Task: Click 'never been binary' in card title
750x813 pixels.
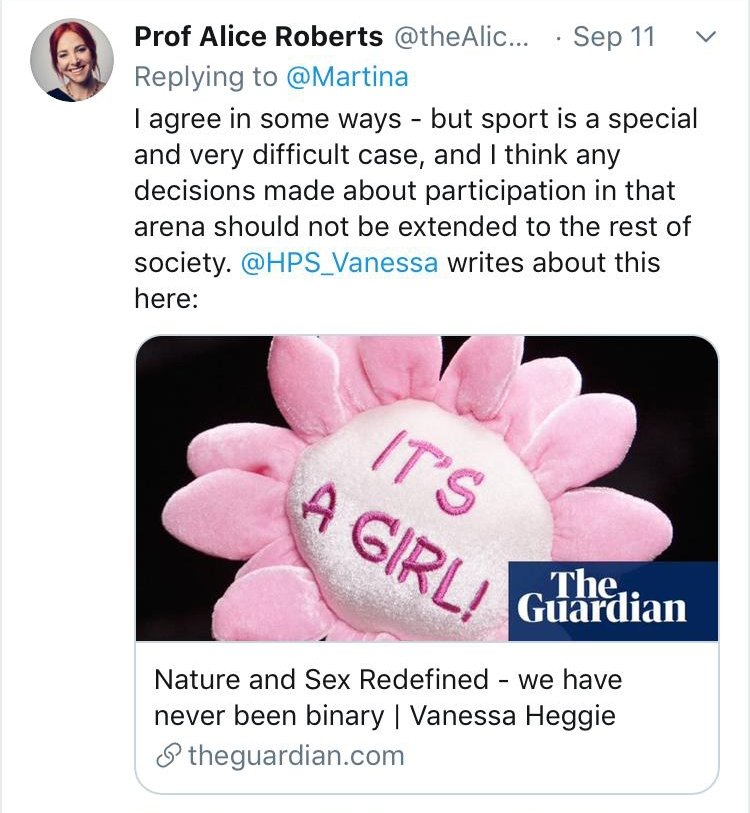Action: [x=269, y=716]
